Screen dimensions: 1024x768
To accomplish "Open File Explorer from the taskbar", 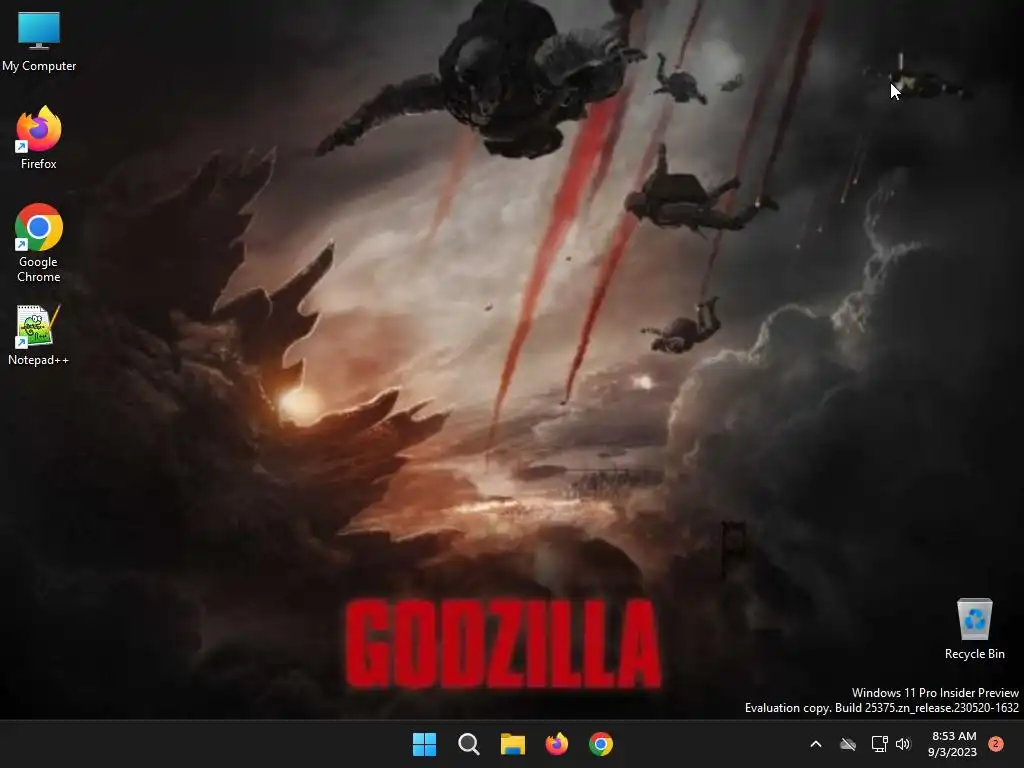I will click(513, 744).
